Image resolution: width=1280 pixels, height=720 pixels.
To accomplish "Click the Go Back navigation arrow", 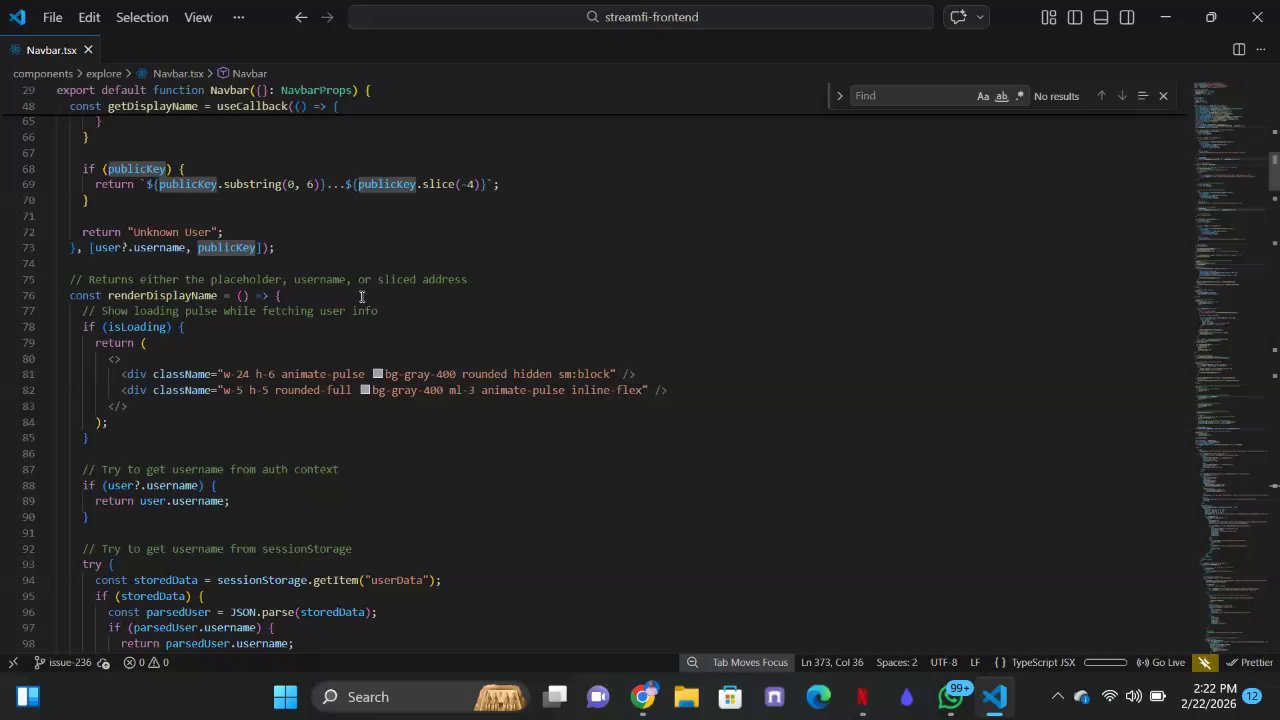I will [301, 17].
